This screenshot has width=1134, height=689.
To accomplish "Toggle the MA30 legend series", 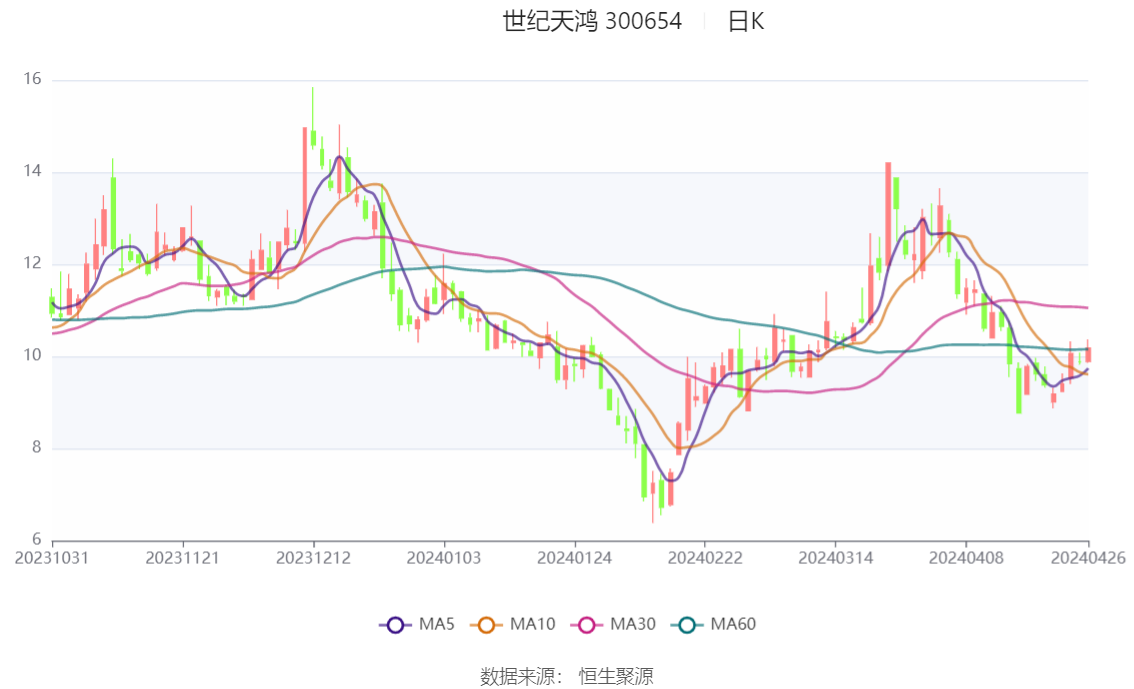I will (613, 625).
